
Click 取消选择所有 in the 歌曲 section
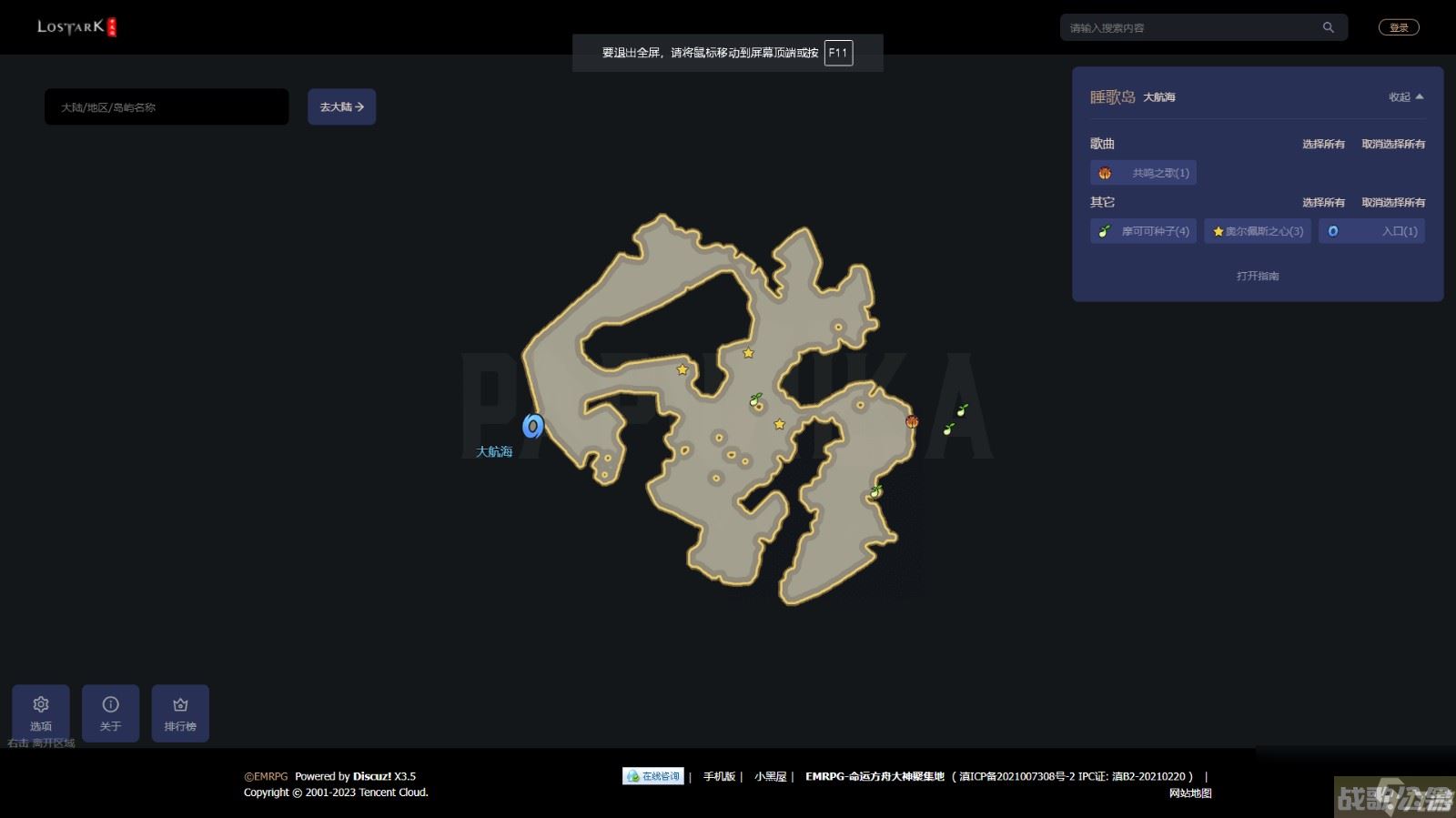(x=1393, y=144)
